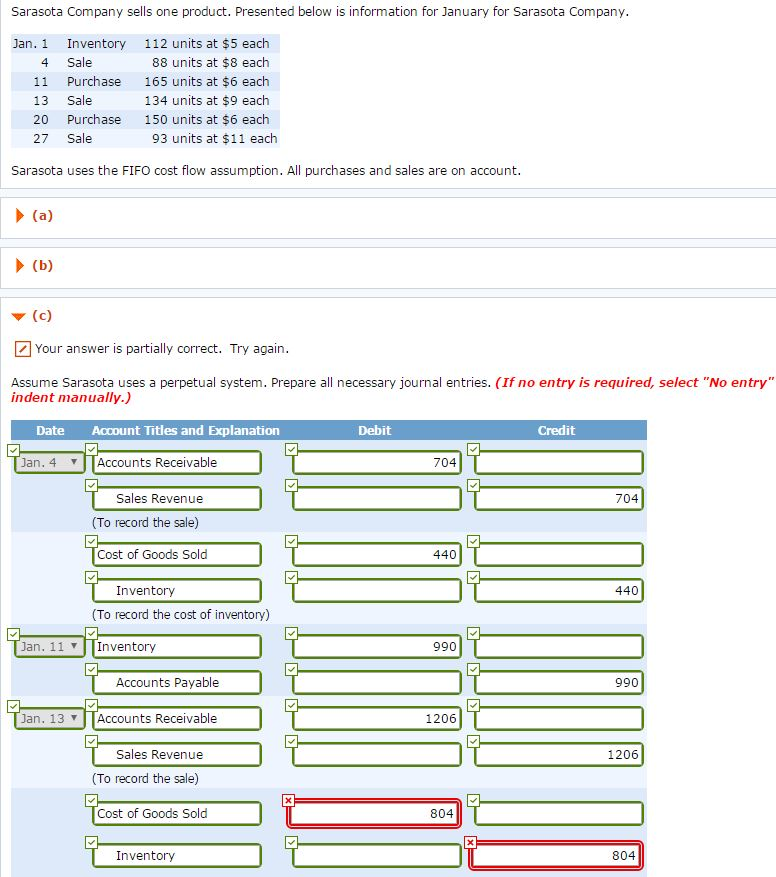
Task: Click the credit field showing 704
Action: pos(559,498)
